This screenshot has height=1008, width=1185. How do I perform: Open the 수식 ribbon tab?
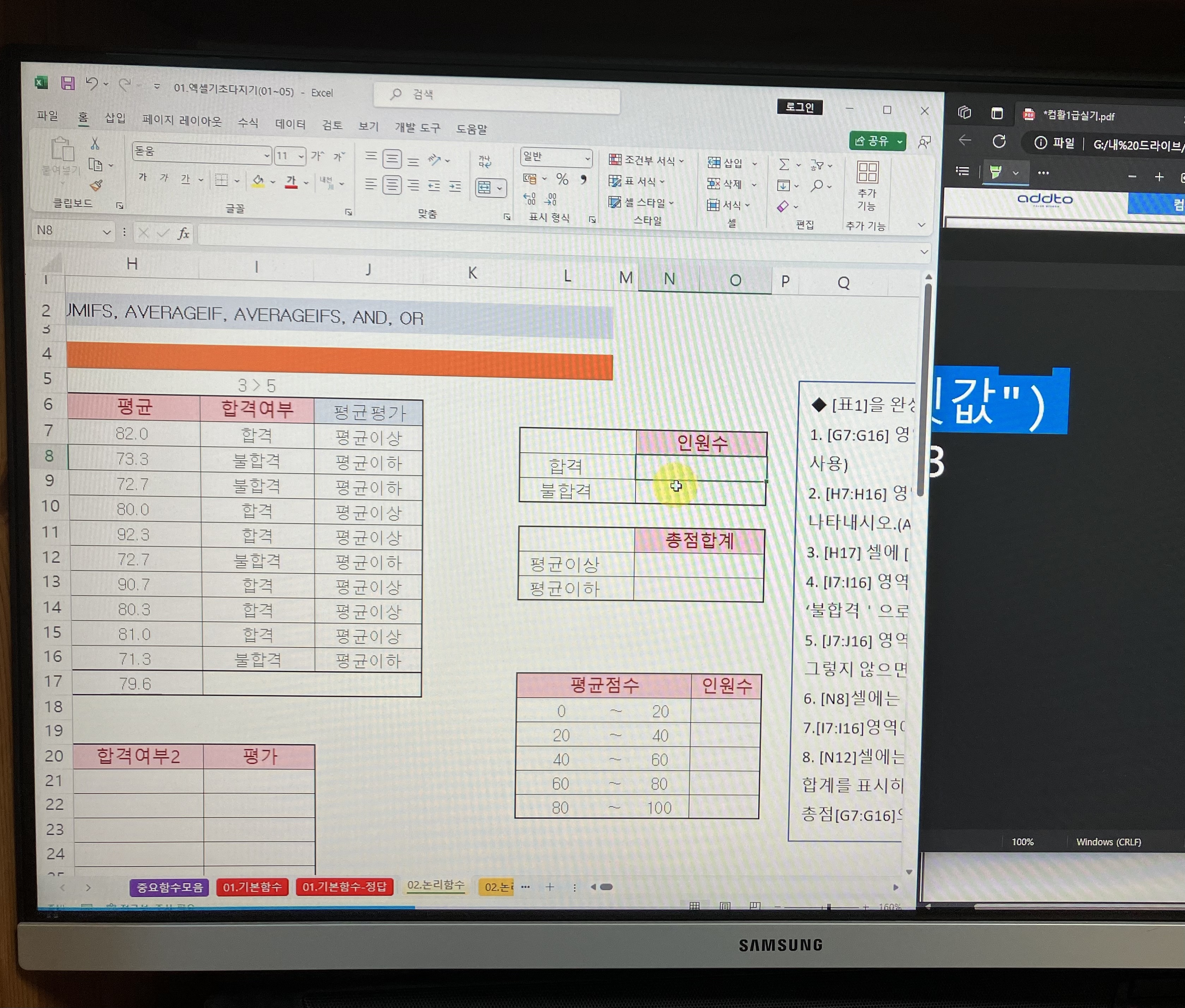247,122
